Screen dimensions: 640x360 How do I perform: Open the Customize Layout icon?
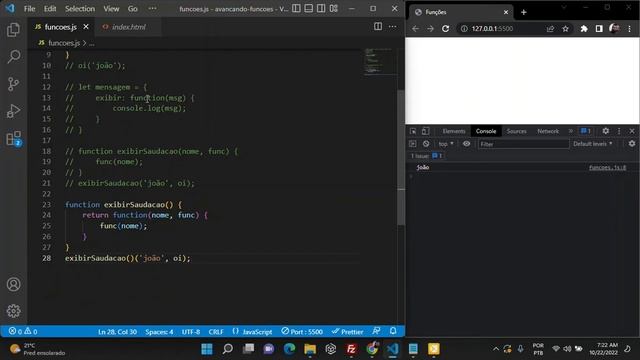pyautogui.click(x=334, y=8)
